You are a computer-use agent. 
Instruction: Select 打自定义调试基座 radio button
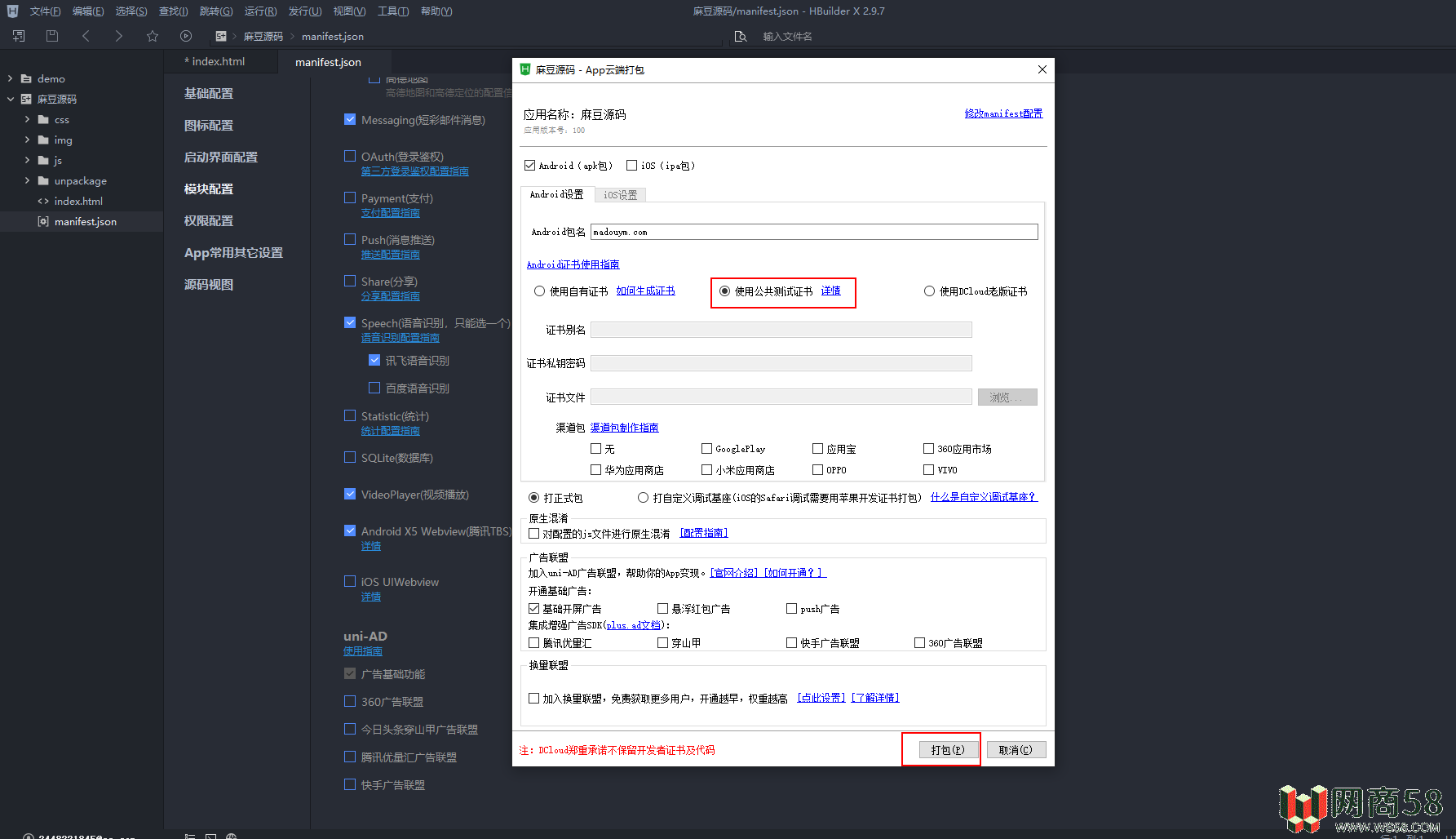[x=643, y=498]
